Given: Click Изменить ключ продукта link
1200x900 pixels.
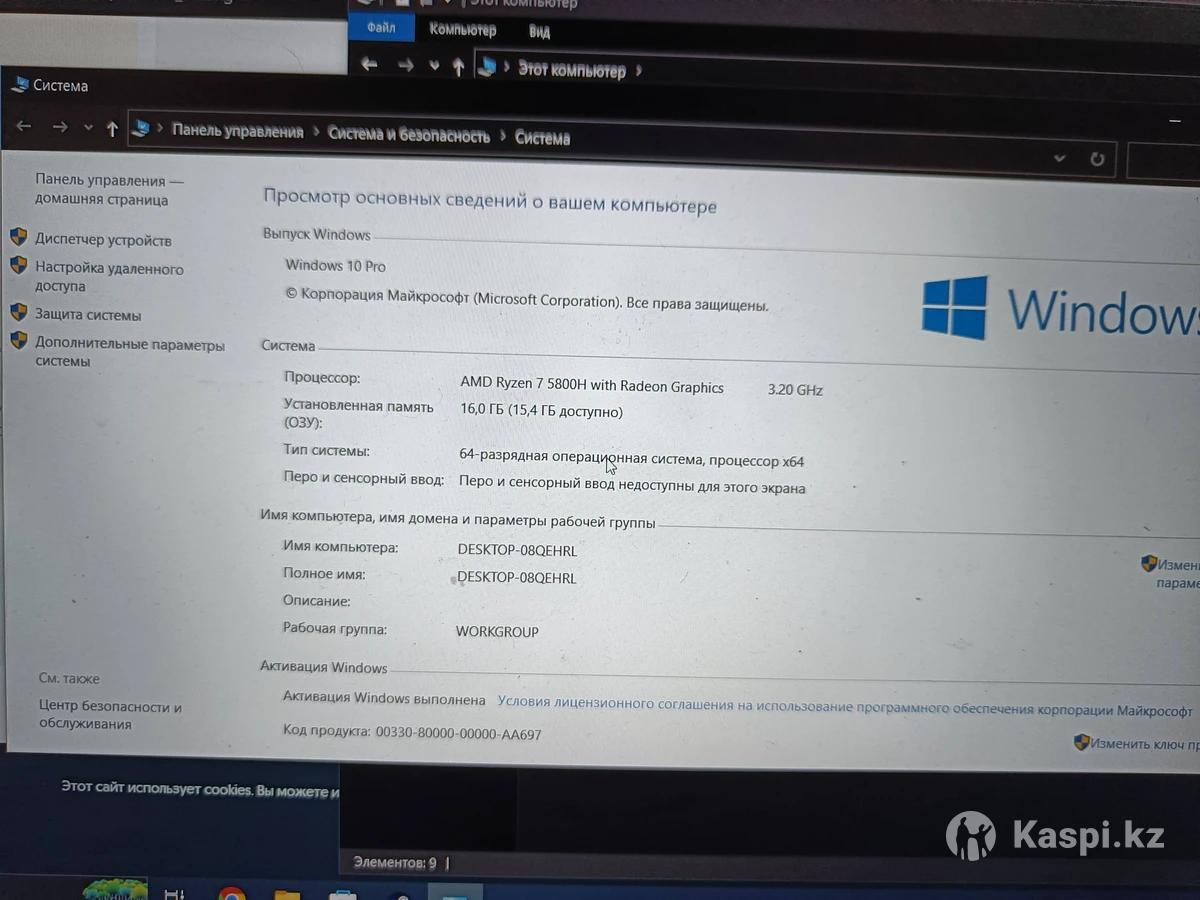Looking at the screenshot, I should coord(1145,744).
